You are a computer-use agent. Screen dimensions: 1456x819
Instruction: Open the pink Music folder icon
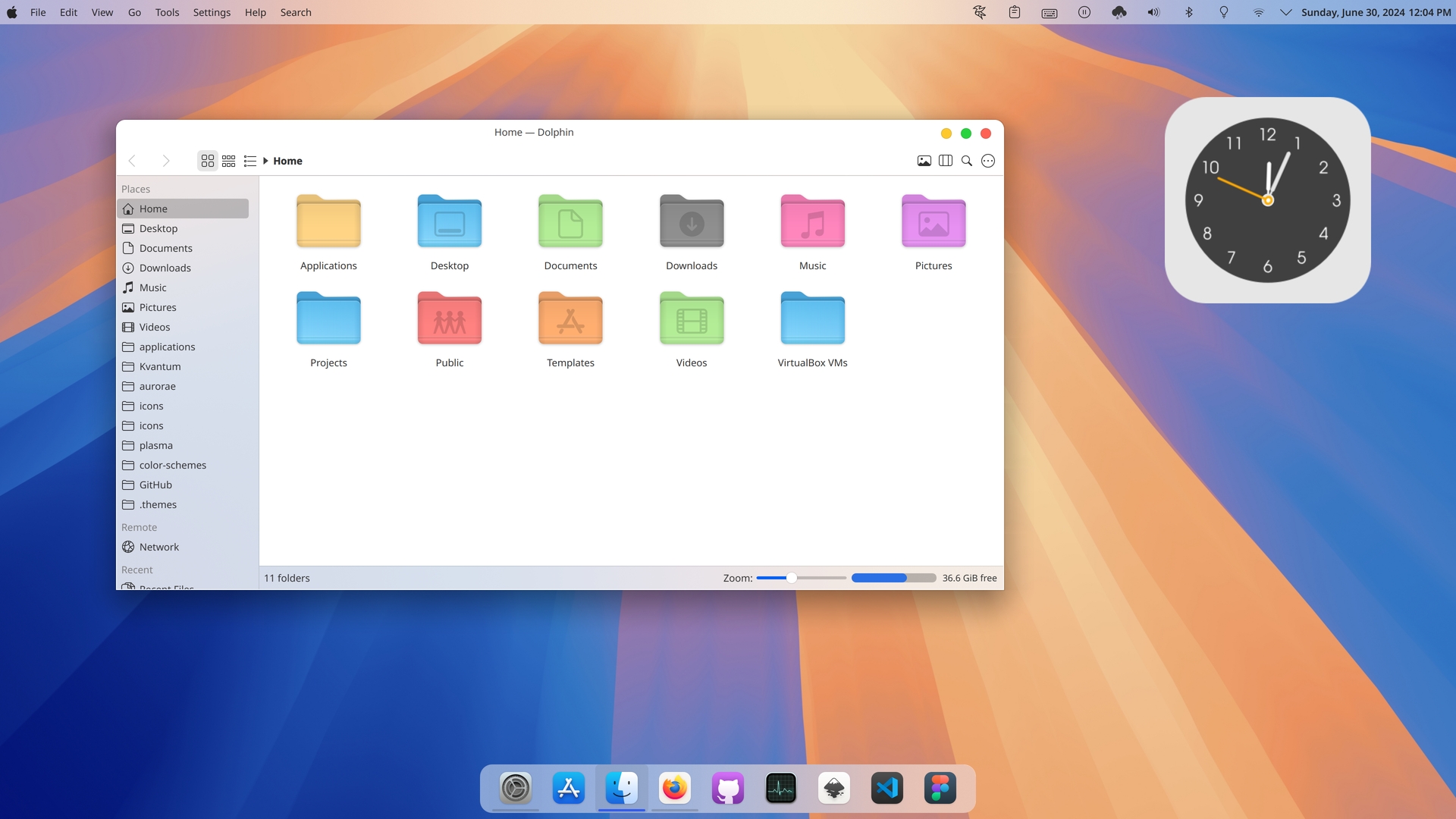(x=813, y=221)
